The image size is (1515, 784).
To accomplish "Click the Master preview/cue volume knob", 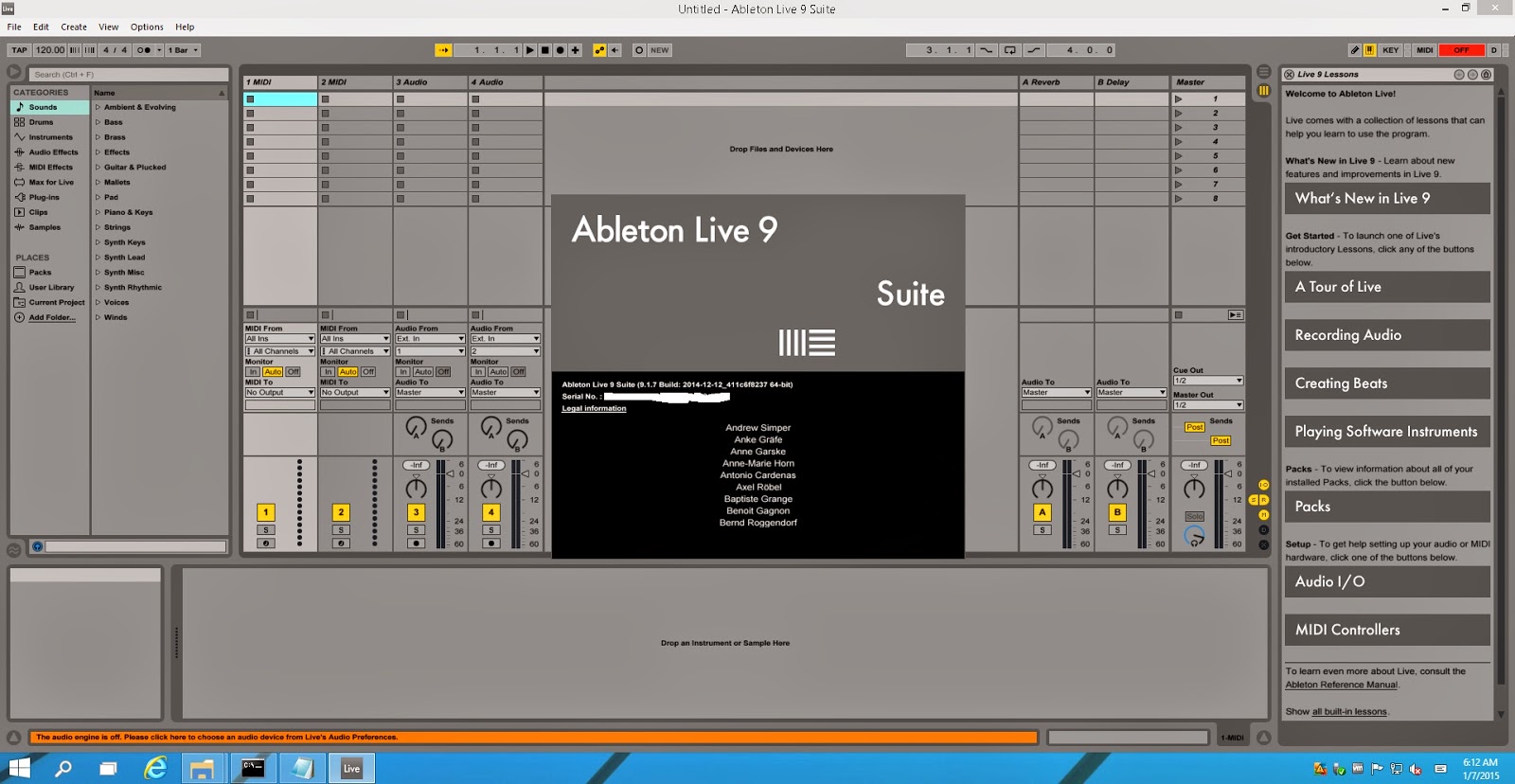I will [1195, 536].
